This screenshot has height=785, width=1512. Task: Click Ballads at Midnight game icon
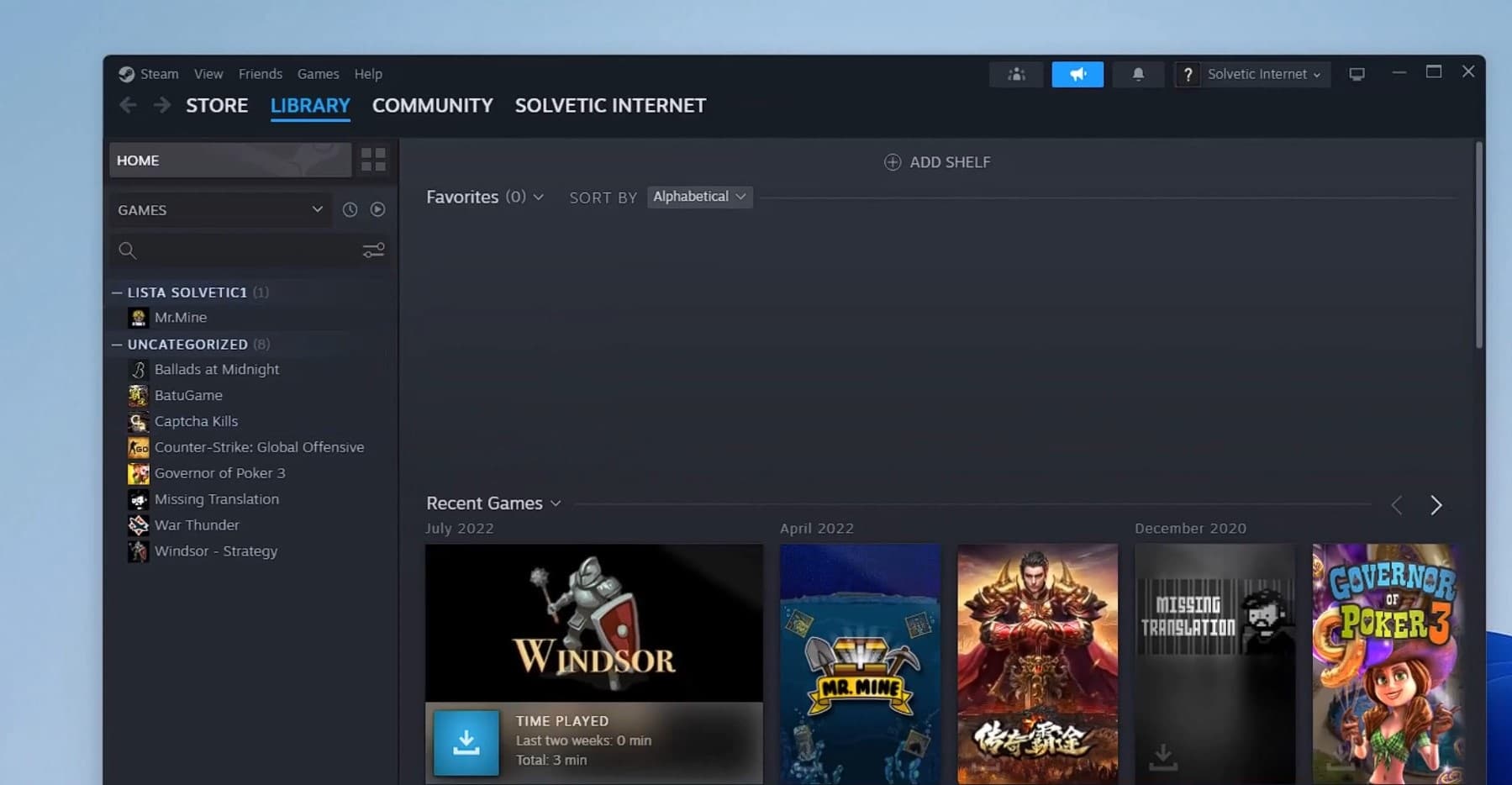click(x=138, y=370)
